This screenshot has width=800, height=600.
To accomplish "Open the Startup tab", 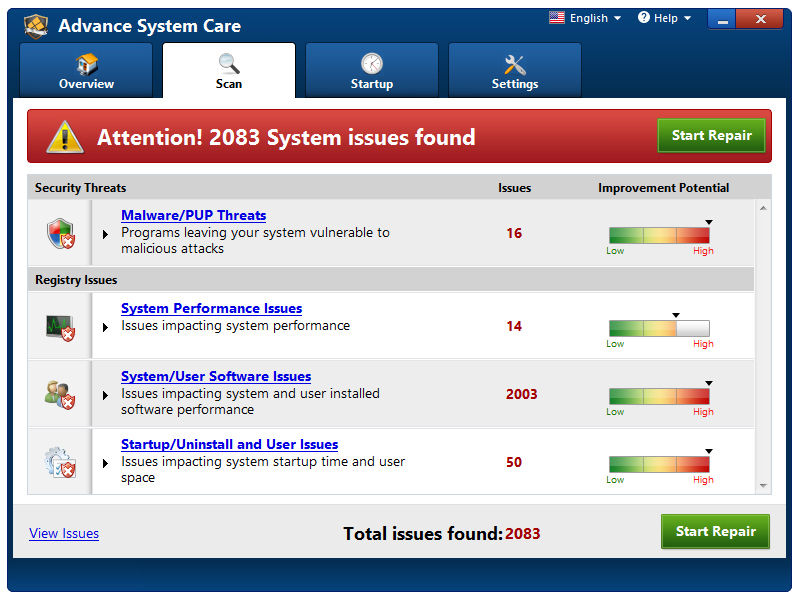I will pyautogui.click(x=372, y=70).
